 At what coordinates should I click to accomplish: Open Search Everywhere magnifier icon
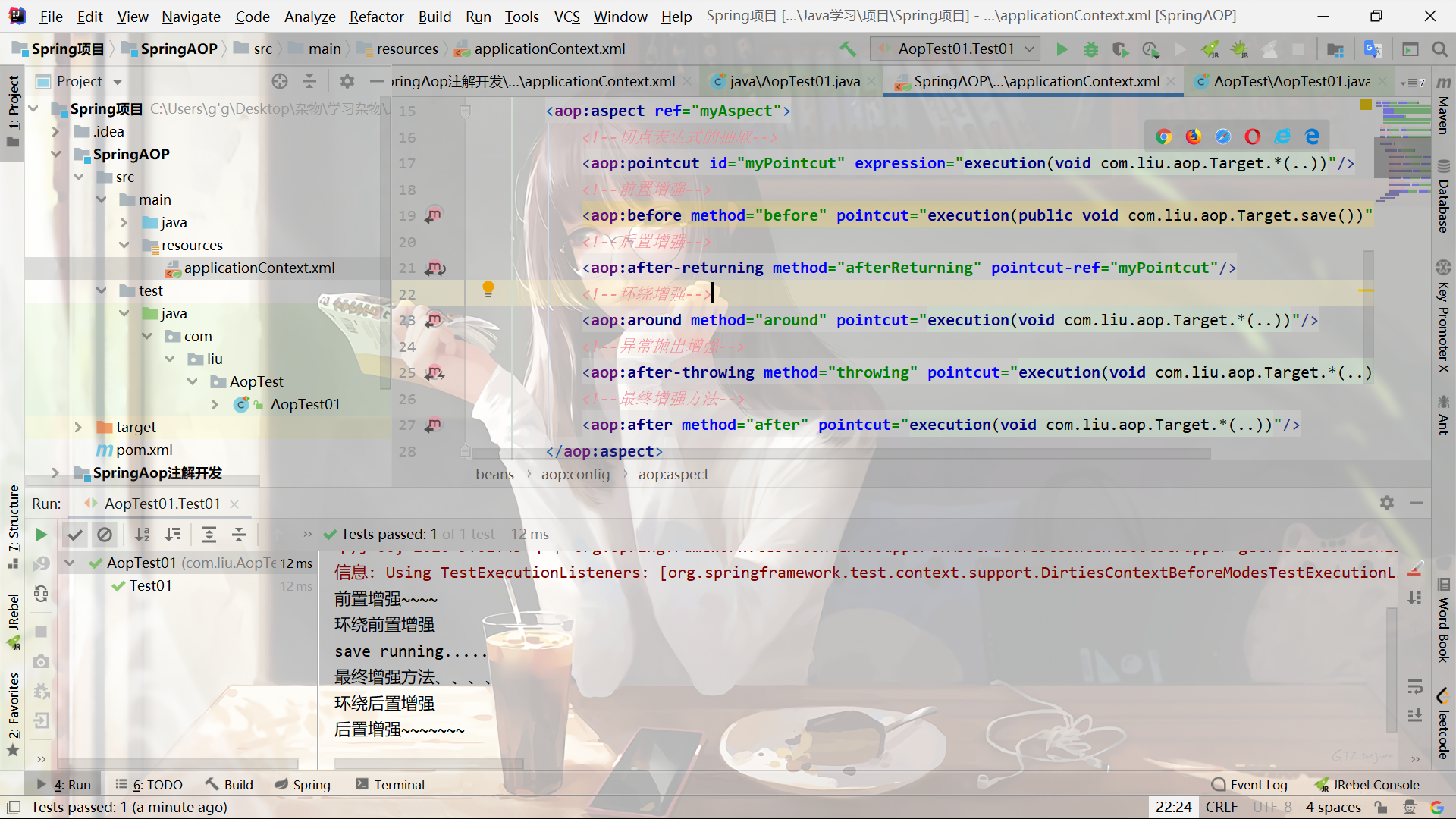click(x=1439, y=49)
